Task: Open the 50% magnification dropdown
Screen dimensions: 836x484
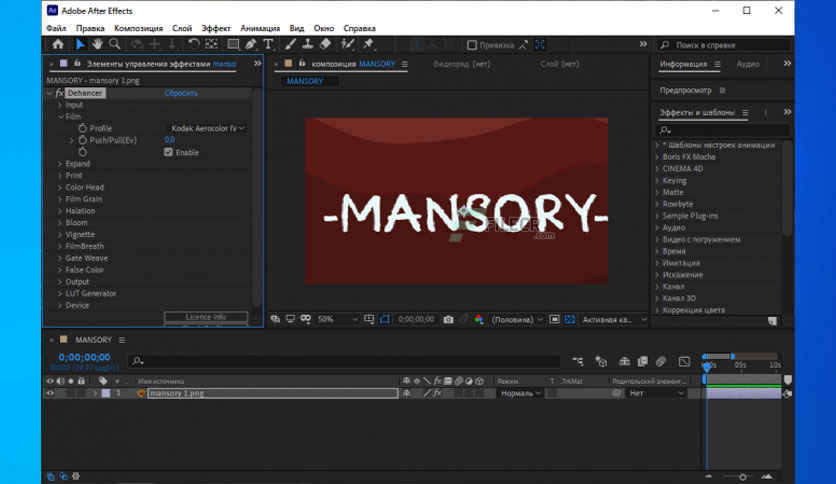Action: pos(338,319)
